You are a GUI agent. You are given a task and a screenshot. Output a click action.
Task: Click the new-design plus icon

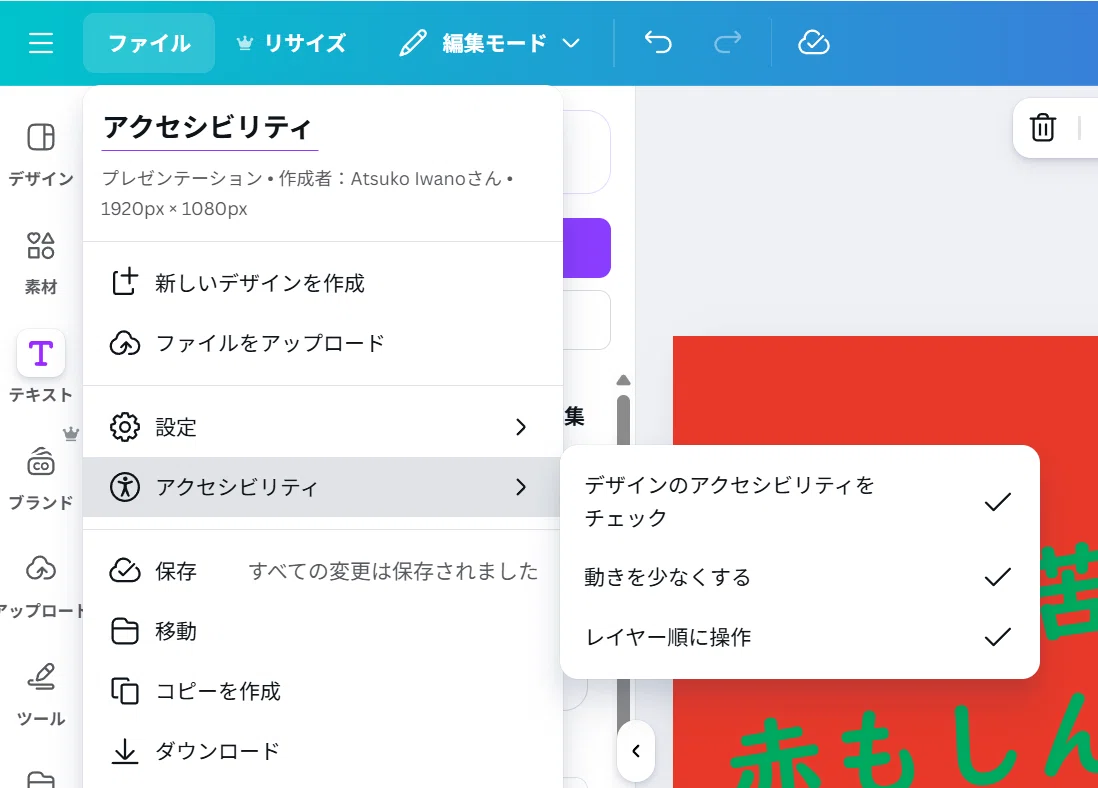[x=125, y=282]
